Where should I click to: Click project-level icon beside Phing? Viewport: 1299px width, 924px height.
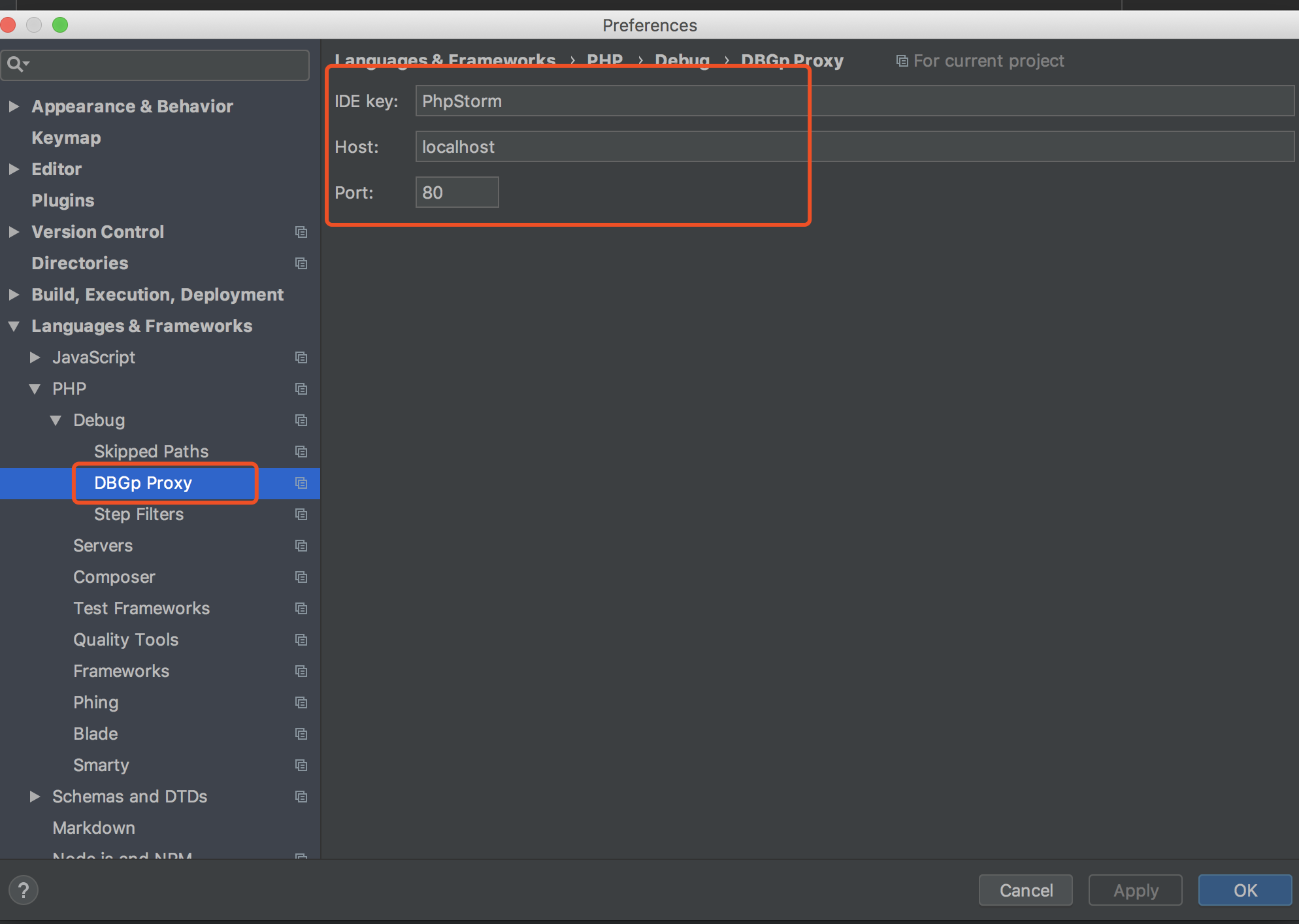(301, 702)
